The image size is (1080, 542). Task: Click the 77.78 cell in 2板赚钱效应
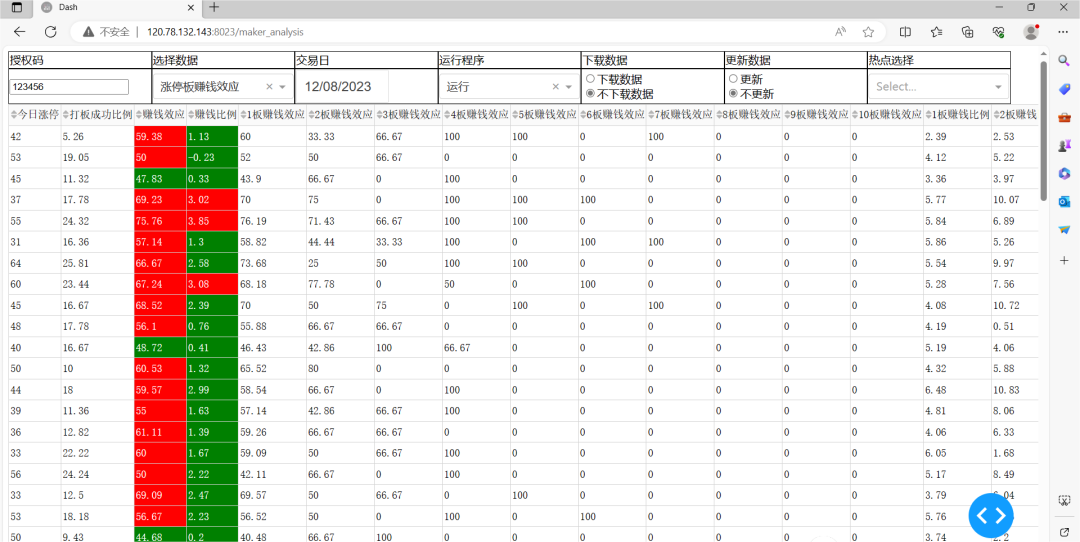coord(340,284)
